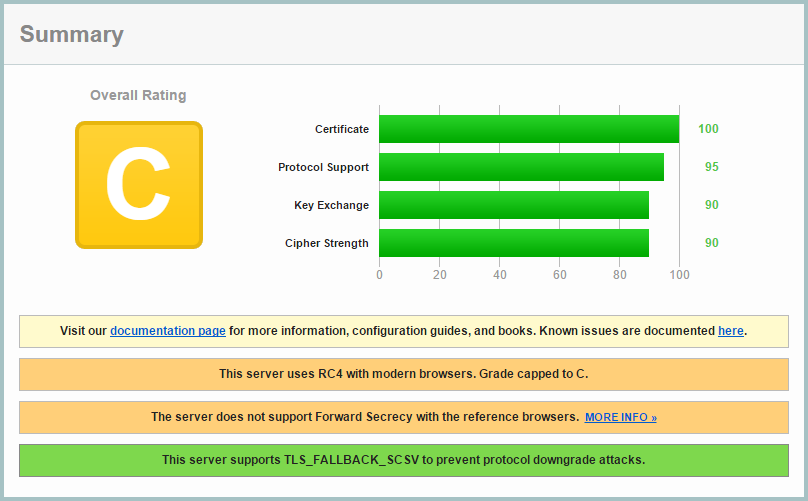The width and height of the screenshot is (808, 501).
Task: Click the Cipher Strength row label
Action: click(326, 243)
